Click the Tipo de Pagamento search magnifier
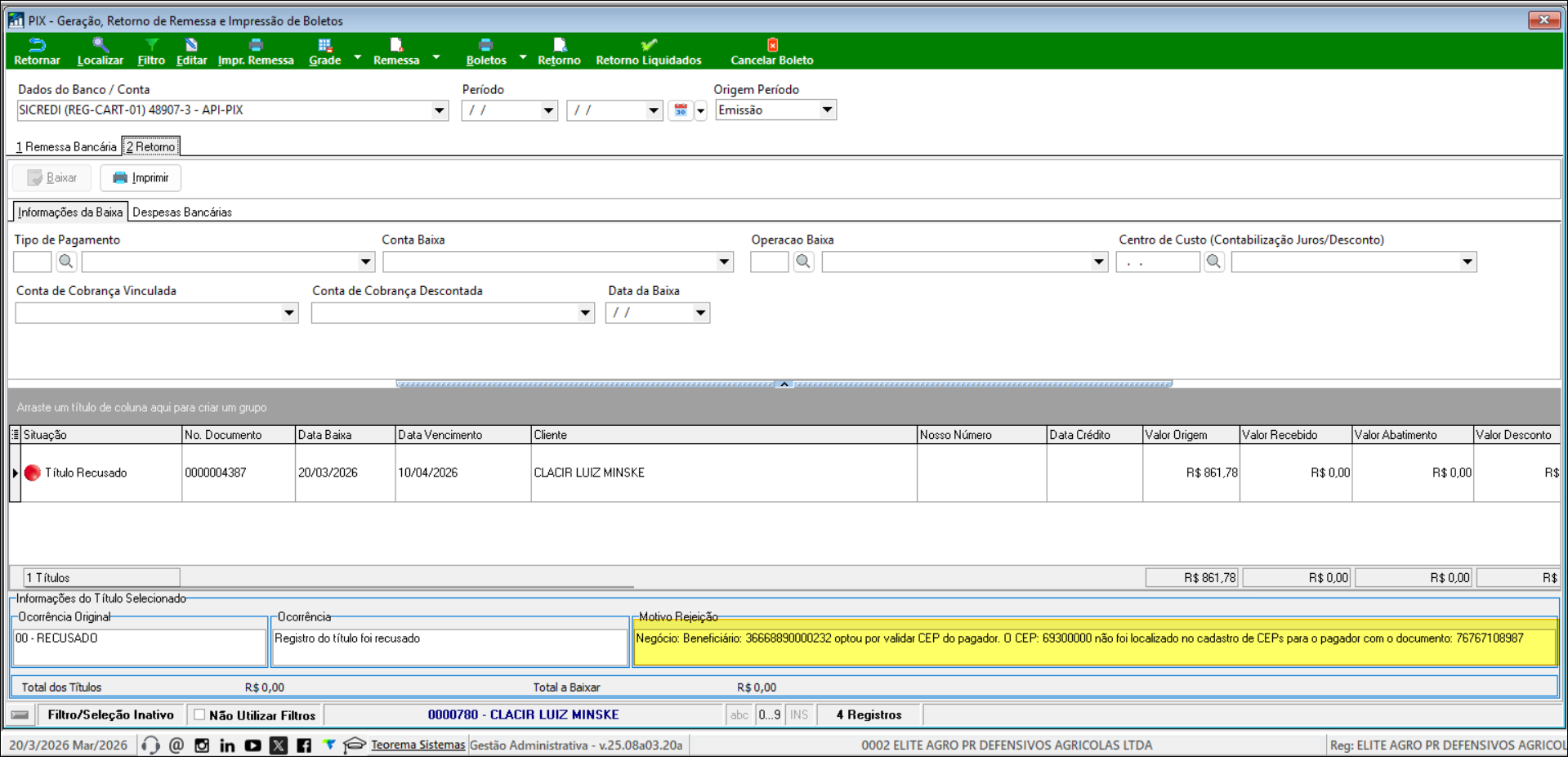This screenshot has height=757, width=1568. coord(66,262)
